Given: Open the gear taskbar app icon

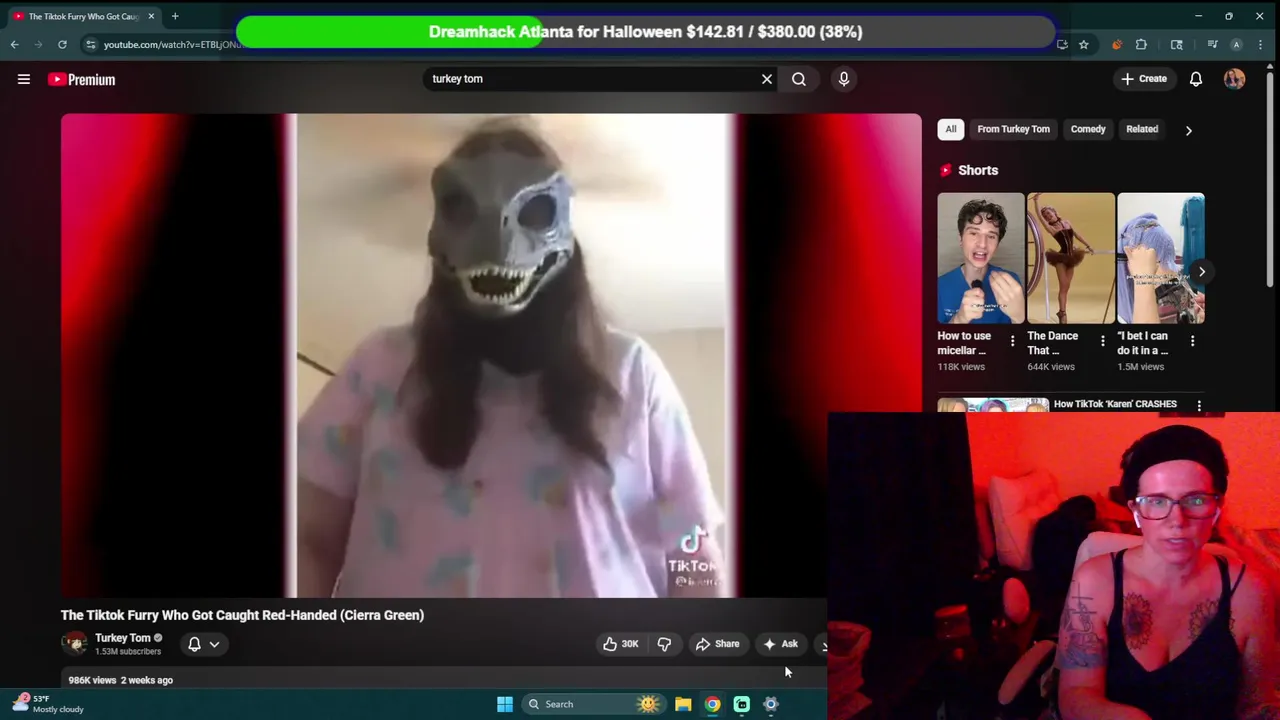Looking at the screenshot, I should coord(771,704).
